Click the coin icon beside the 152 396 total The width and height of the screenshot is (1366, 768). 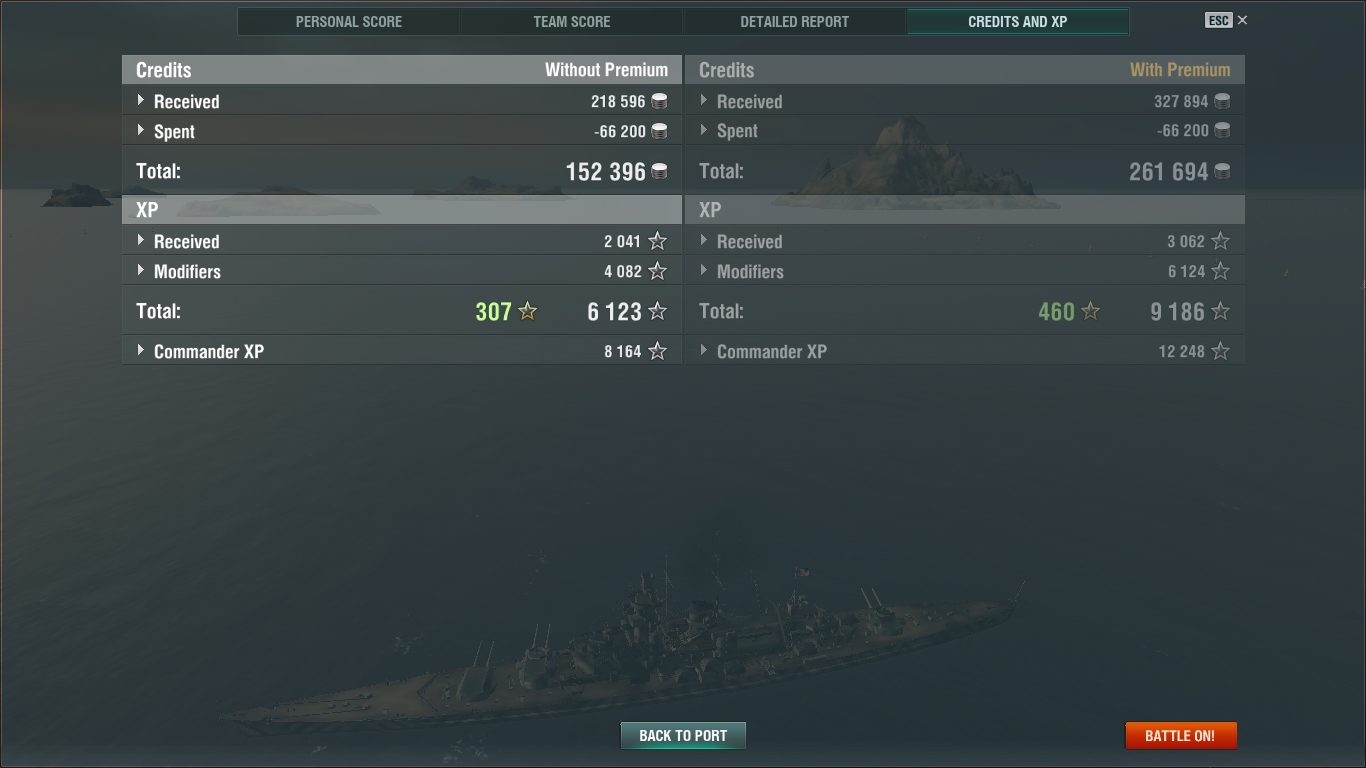click(659, 171)
